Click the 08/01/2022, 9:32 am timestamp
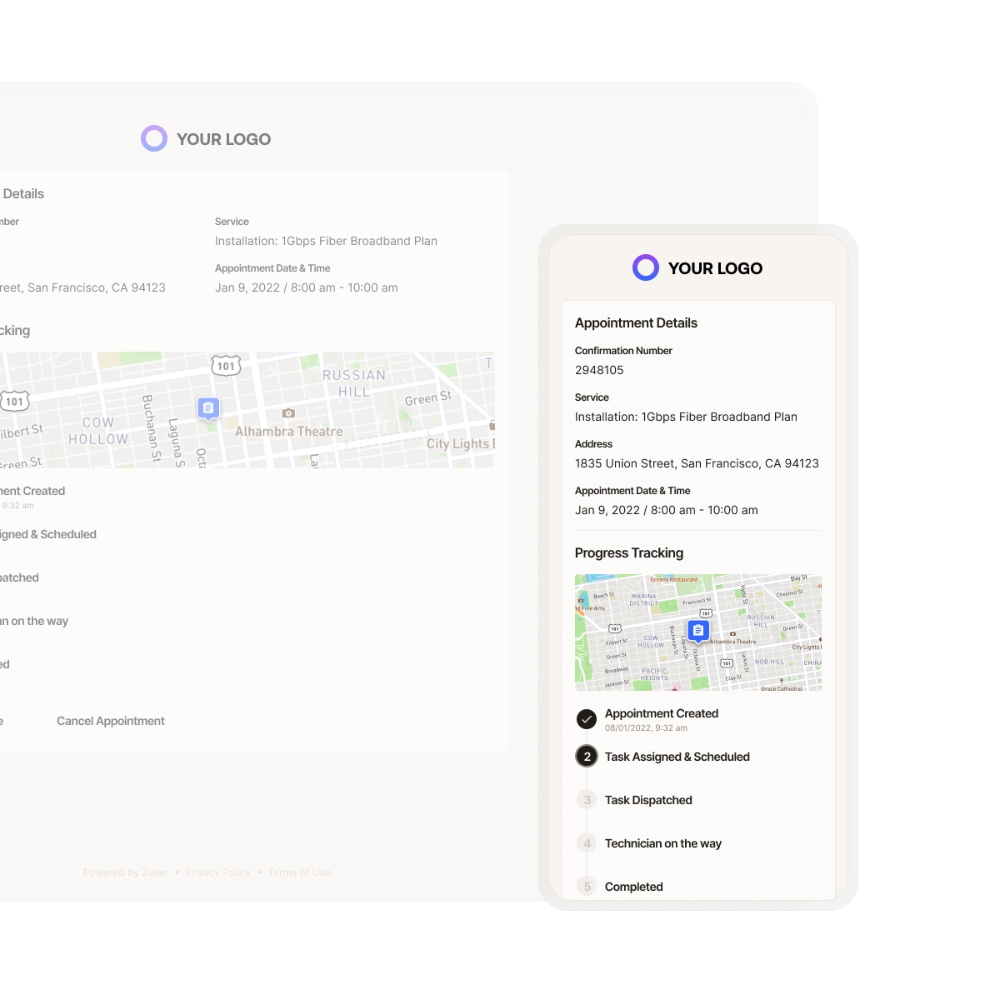The width and height of the screenshot is (1000, 1000). coord(645,728)
